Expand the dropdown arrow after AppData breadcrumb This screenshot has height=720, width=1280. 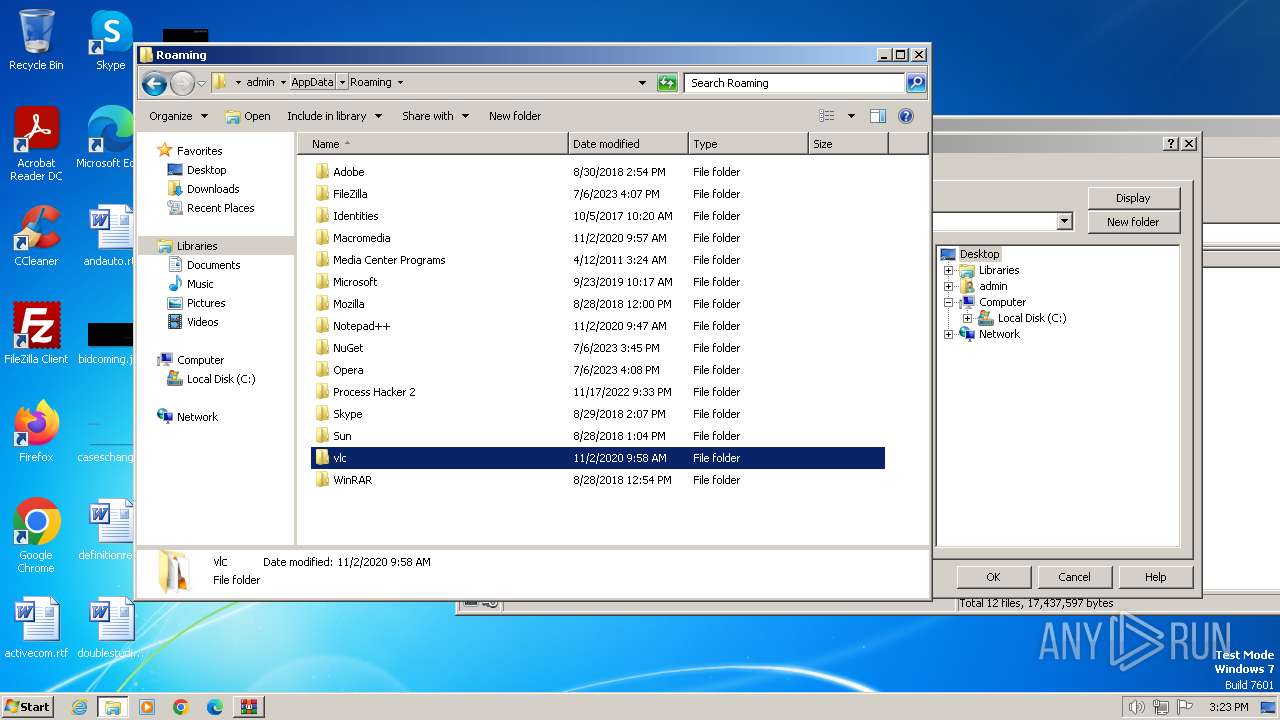pos(342,83)
